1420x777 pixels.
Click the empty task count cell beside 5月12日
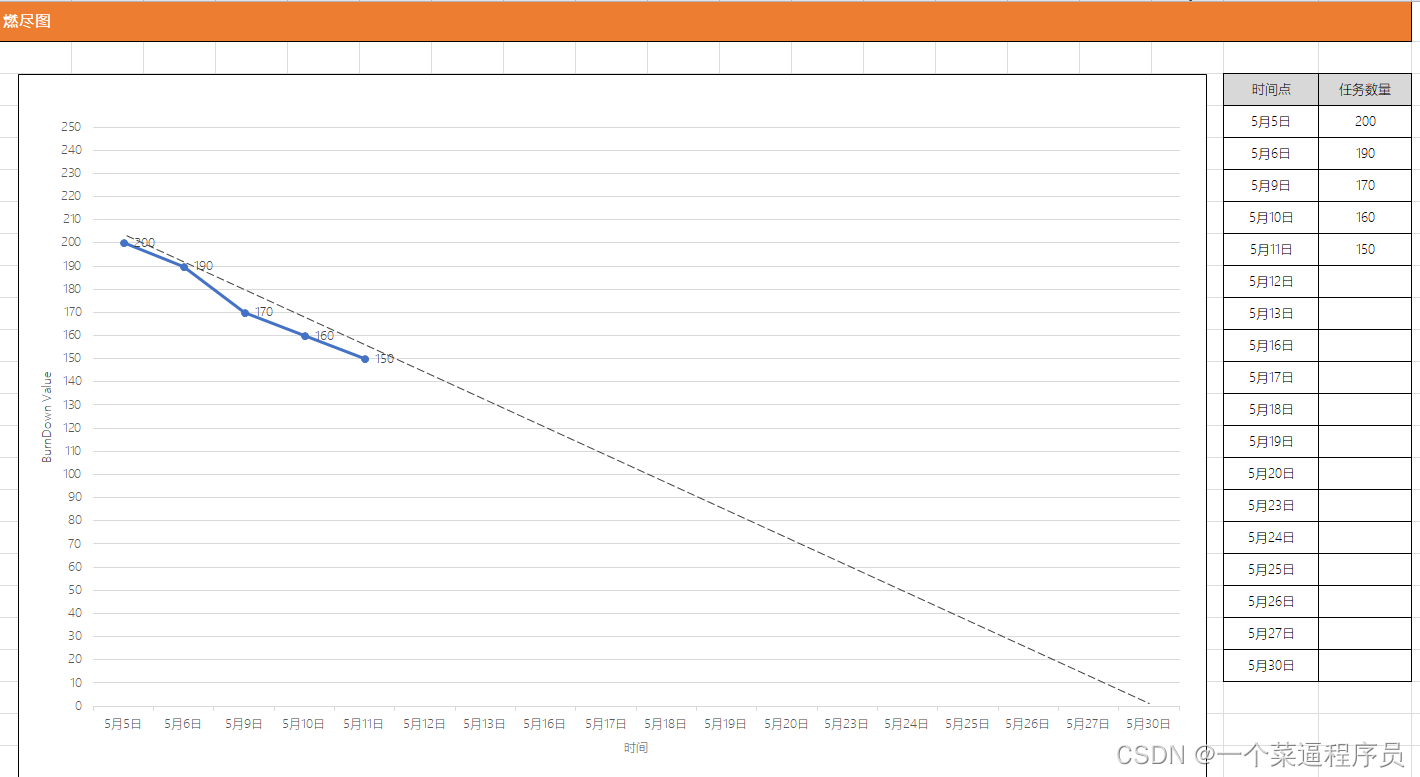pyautogui.click(x=1365, y=281)
